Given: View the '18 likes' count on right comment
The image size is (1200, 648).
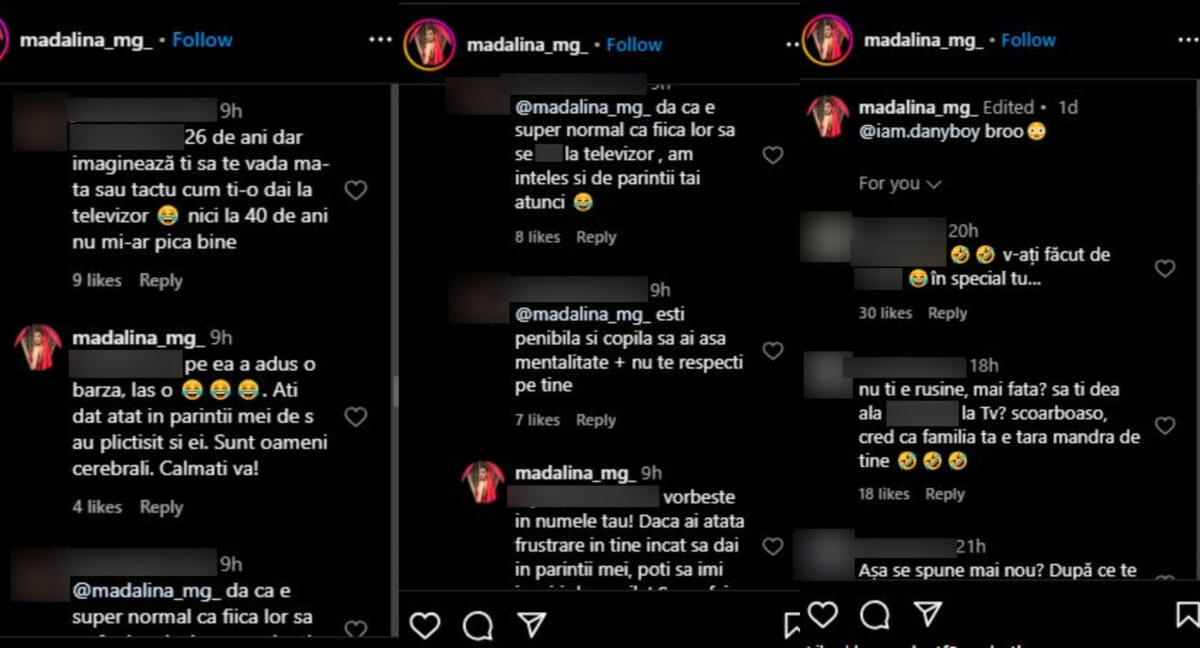Looking at the screenshot, I should point(884,494).
